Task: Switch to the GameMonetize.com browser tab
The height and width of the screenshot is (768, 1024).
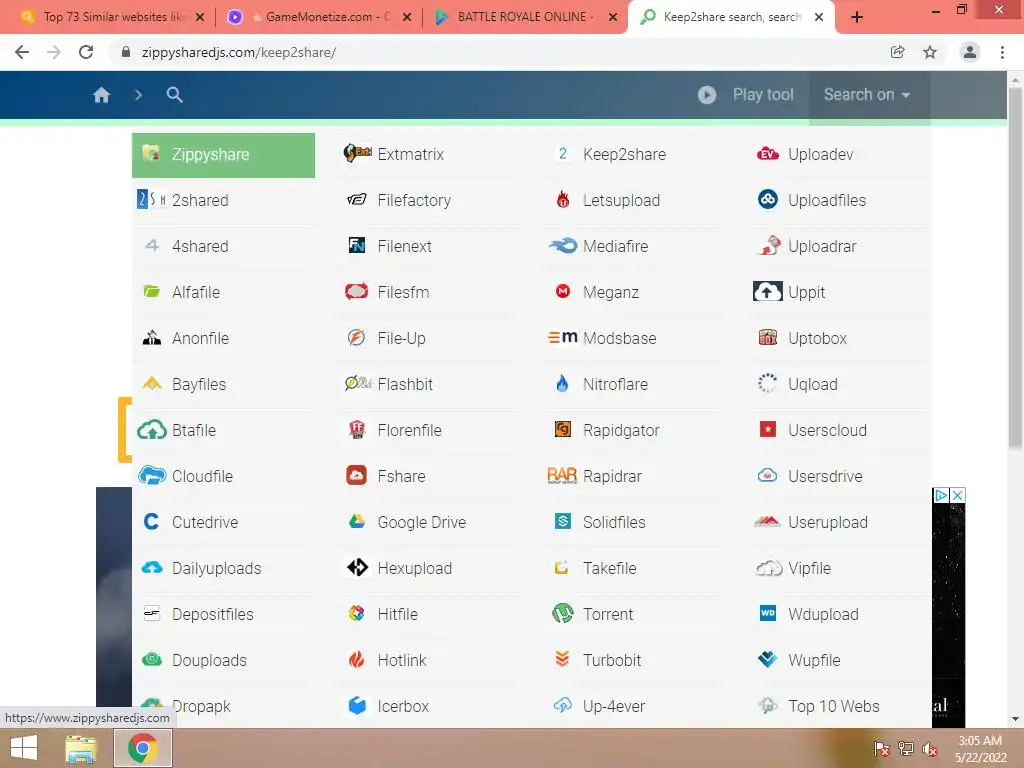Action: 318,17
